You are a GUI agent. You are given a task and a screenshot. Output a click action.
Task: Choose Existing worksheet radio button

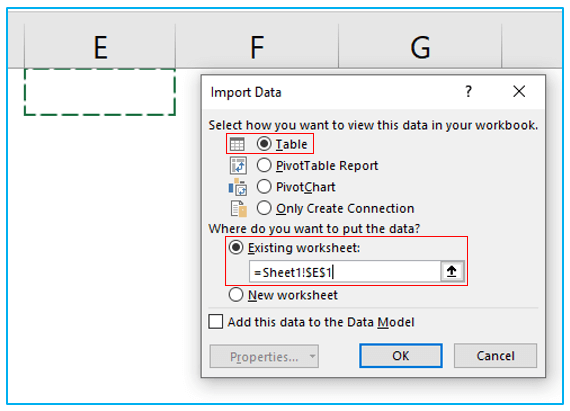coord(236,247)
